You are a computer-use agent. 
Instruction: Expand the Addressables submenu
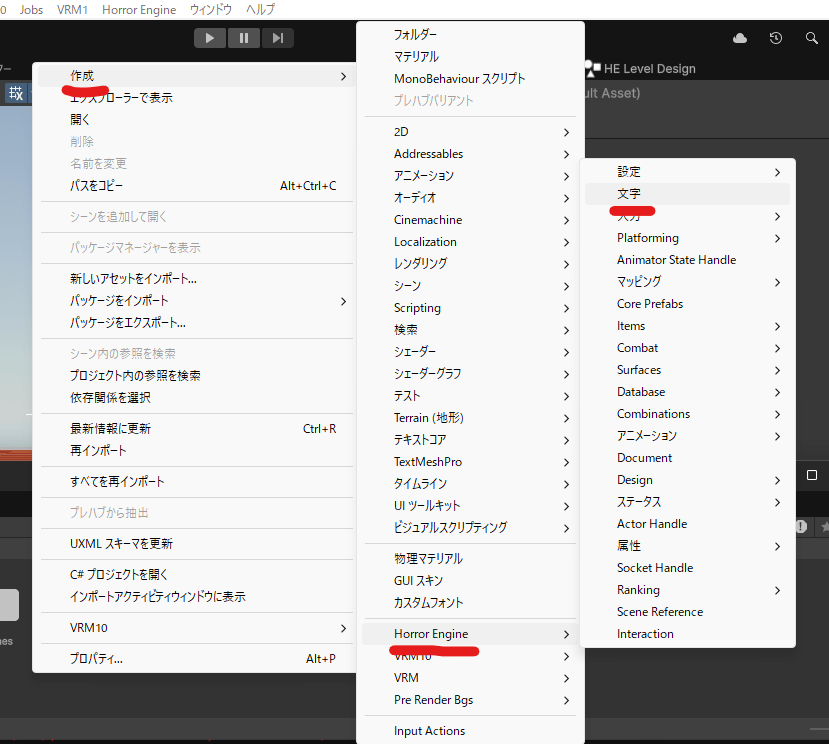(x=471, y=154)
